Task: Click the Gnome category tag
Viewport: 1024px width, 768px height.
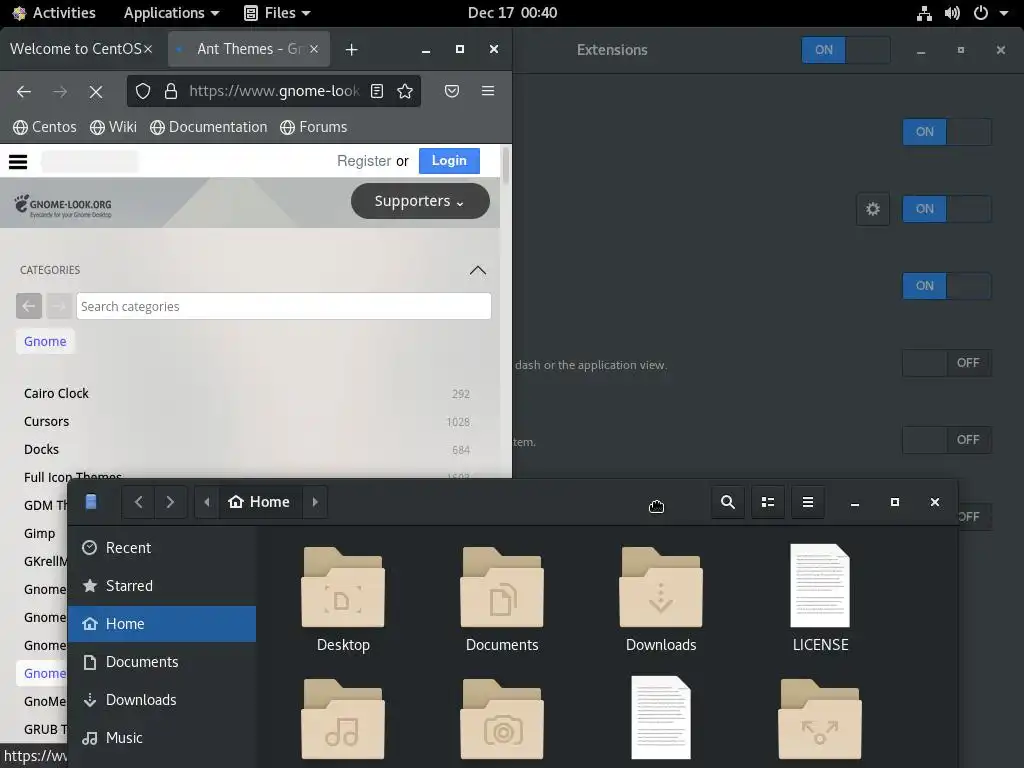Action: pos(45,342)
